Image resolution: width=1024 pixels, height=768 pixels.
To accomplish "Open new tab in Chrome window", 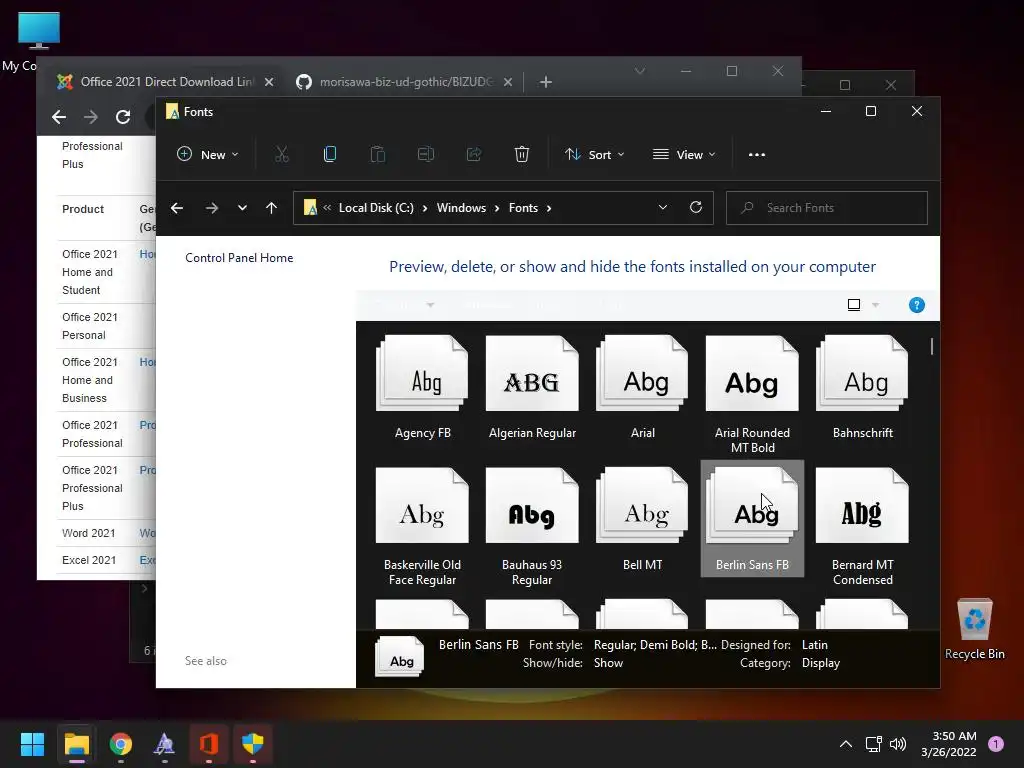I will click(546, 82).
